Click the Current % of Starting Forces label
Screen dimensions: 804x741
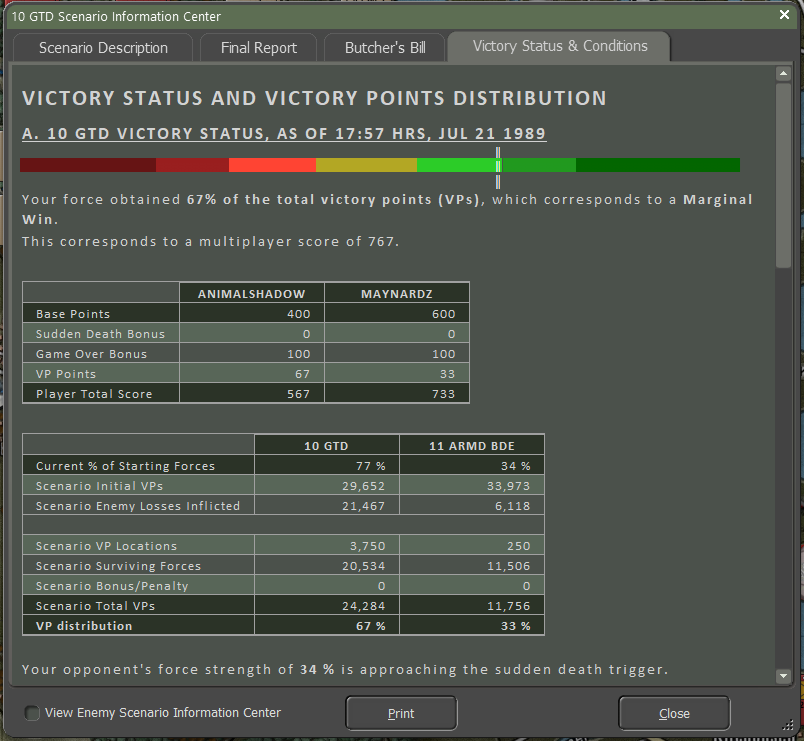coord(126,466)
